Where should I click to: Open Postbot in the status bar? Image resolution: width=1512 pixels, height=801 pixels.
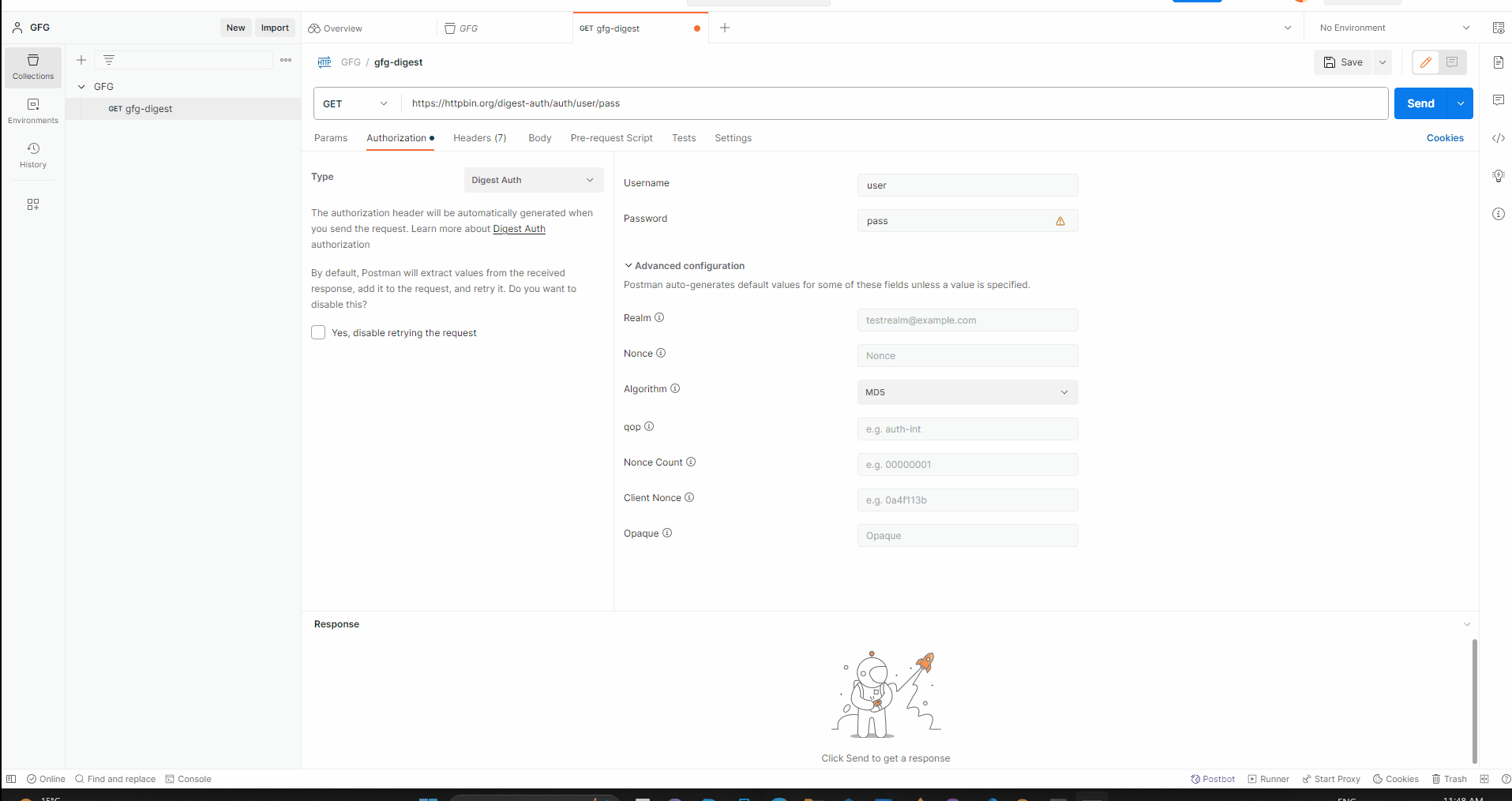(x=1213, y=779)
